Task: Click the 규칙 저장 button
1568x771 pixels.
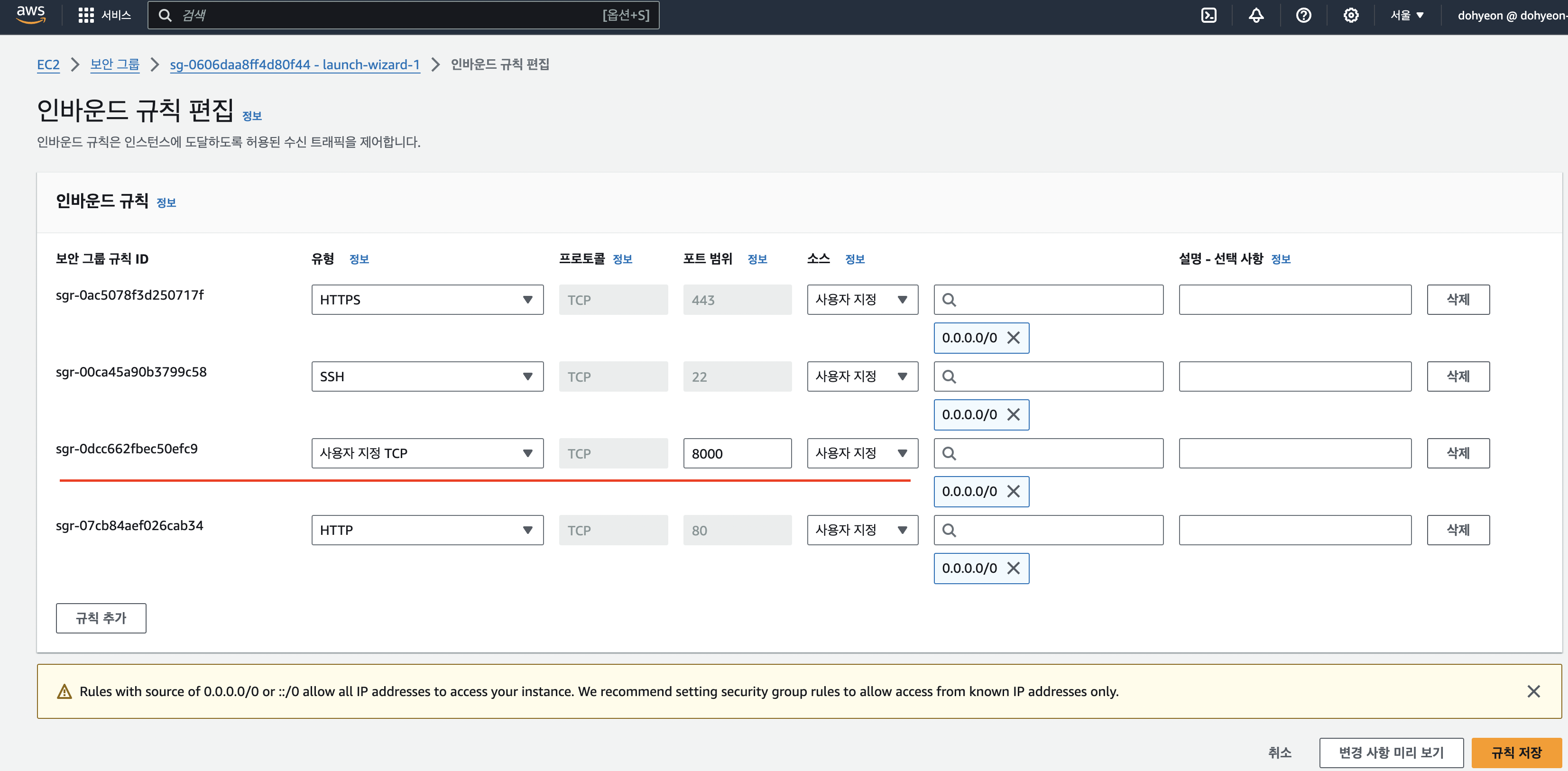Action: point(1516,753)
